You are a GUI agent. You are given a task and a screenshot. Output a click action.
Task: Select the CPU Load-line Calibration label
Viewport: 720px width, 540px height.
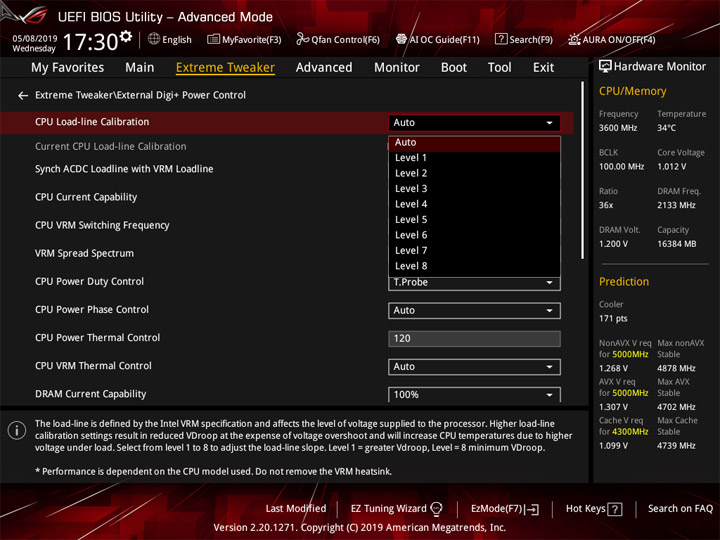92,122
